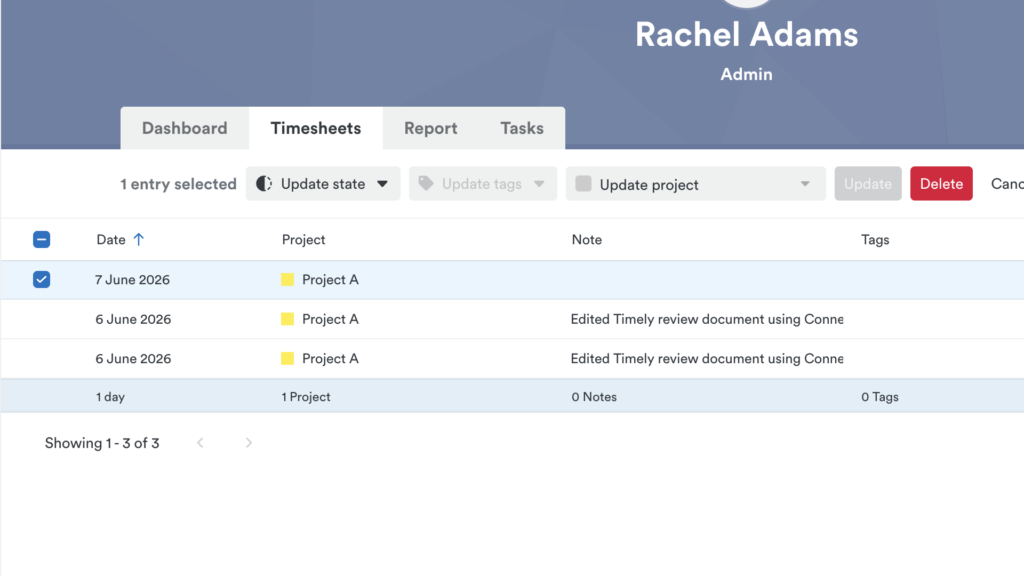The width and height of the screenshot is (1024, 576).
Task: Click the 1 entry selected label
Action: click(x=178, y=184)
